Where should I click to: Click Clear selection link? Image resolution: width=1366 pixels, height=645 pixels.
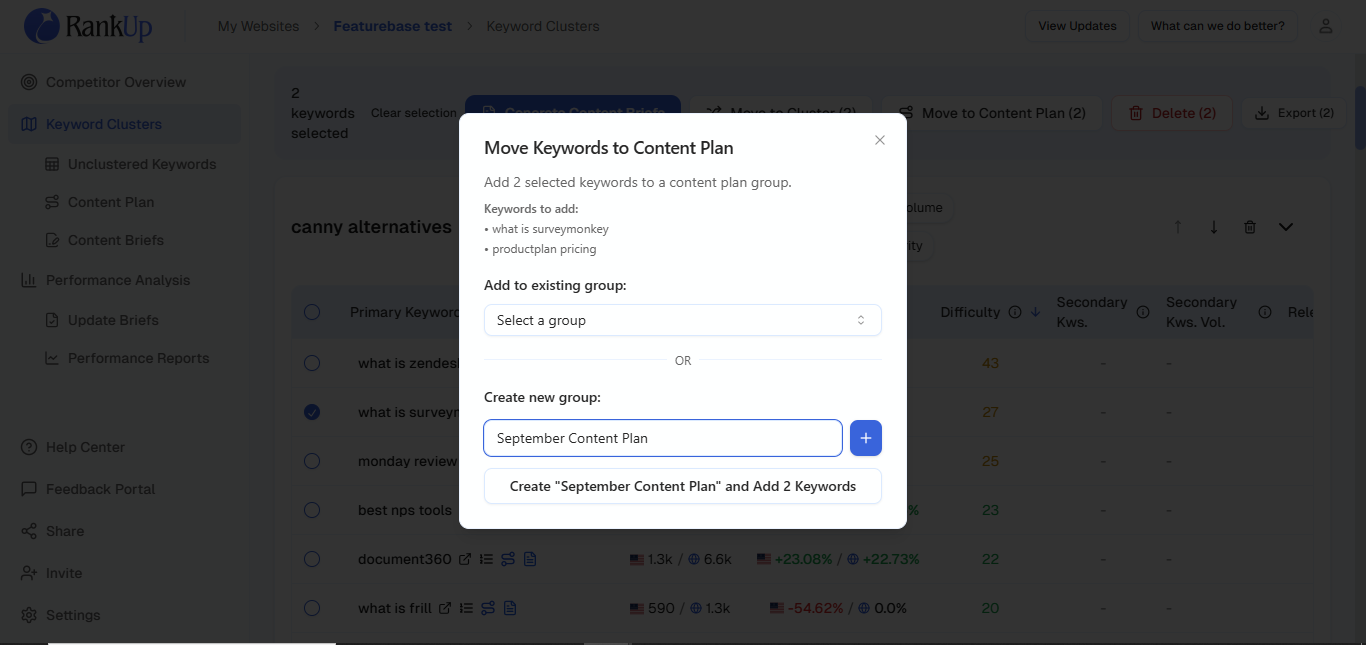pyautogui.click(x=414, y=113)
